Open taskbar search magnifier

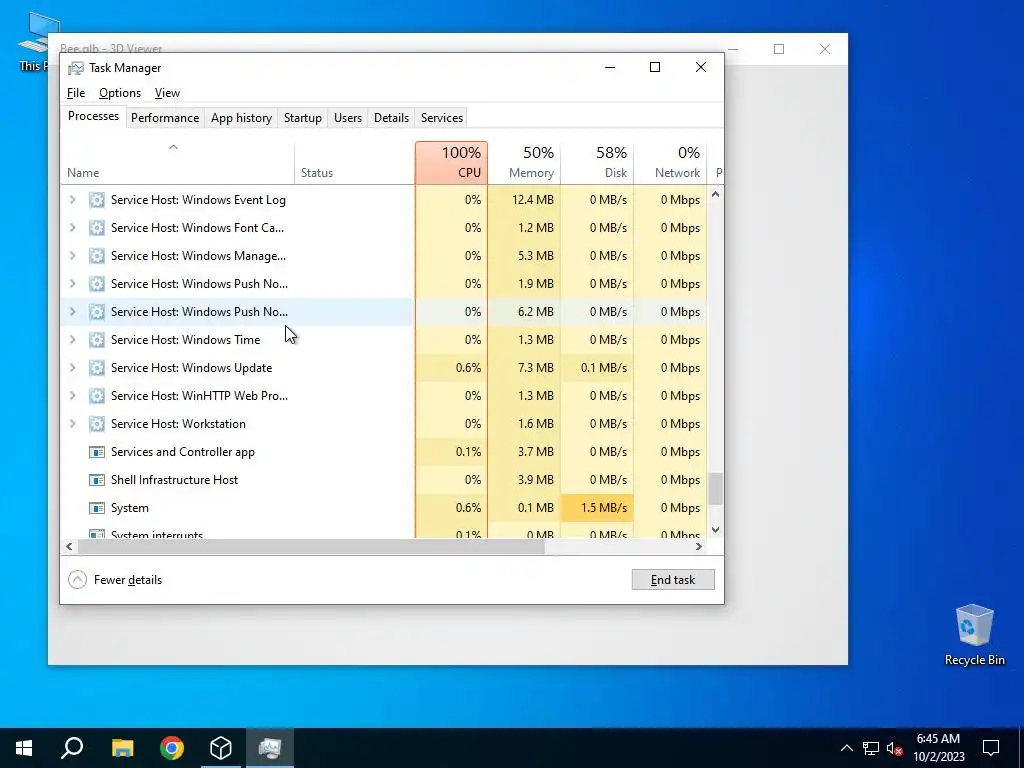click(x=72, y=748)
